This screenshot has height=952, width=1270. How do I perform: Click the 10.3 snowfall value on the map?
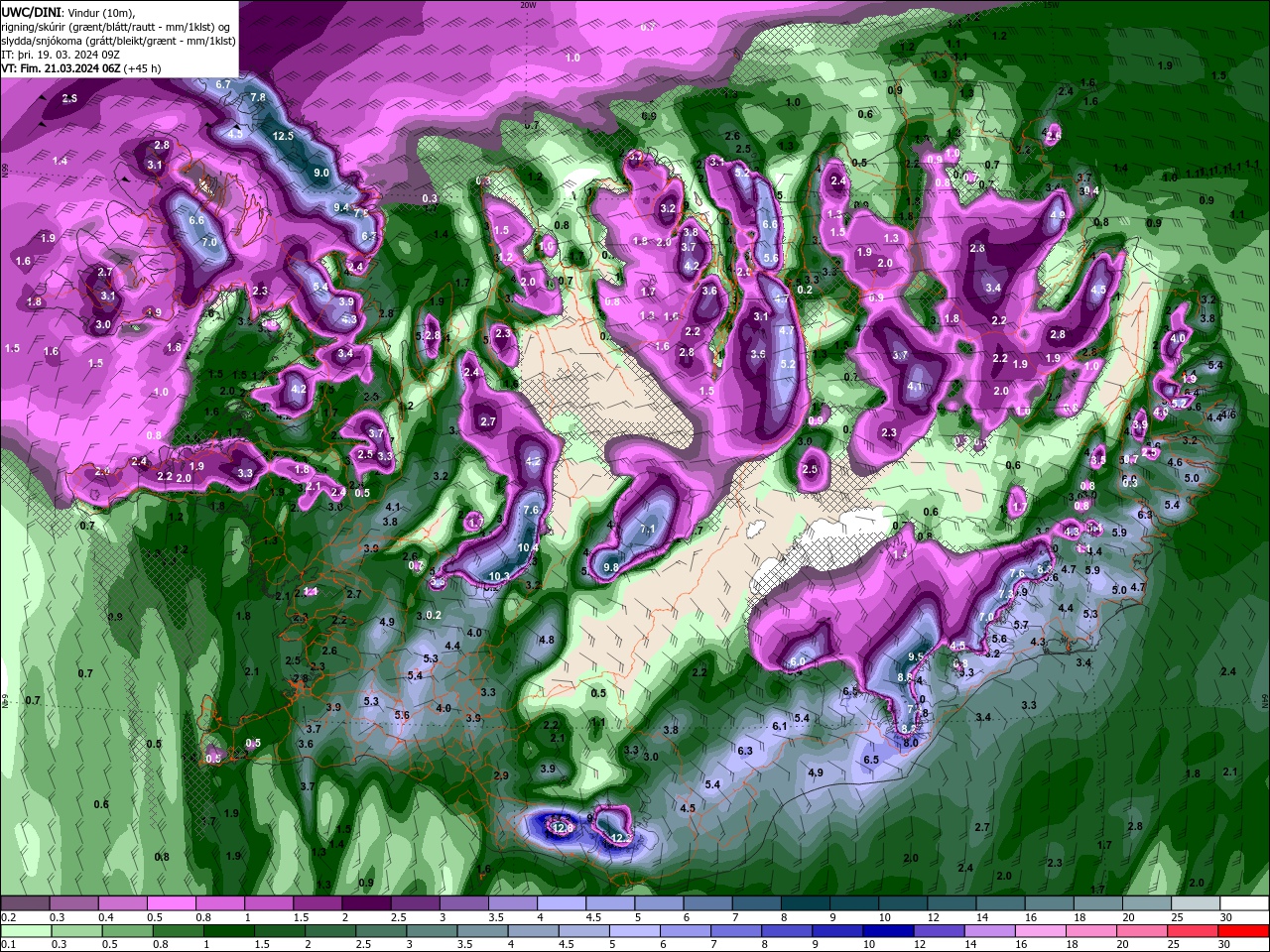499,576
